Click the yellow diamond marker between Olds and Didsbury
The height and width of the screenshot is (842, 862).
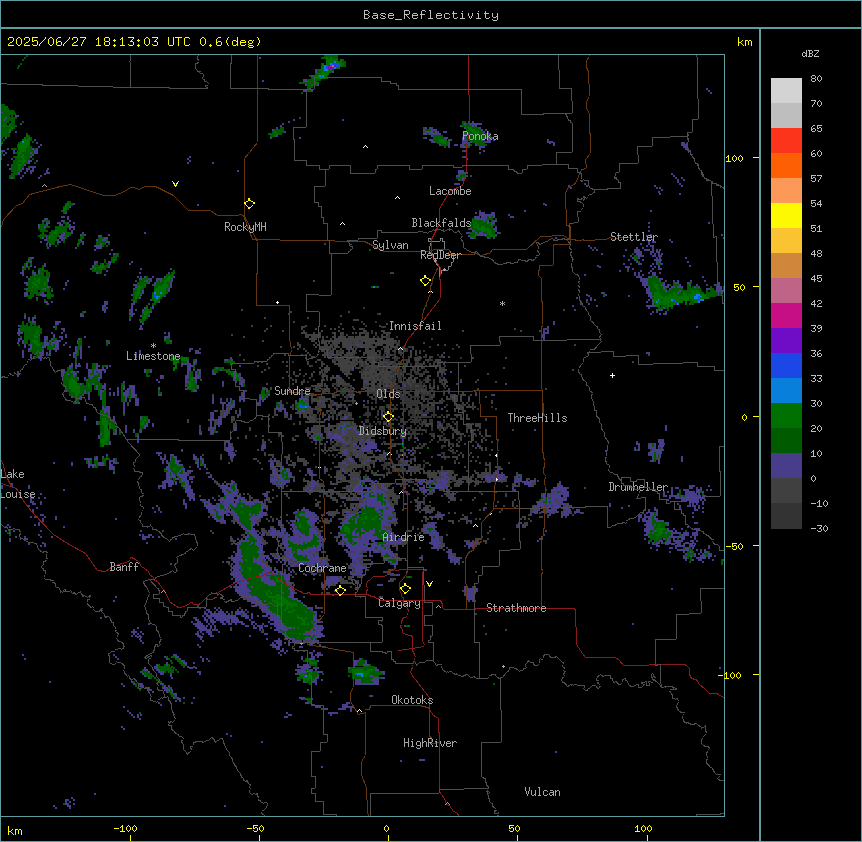point(388,417)
